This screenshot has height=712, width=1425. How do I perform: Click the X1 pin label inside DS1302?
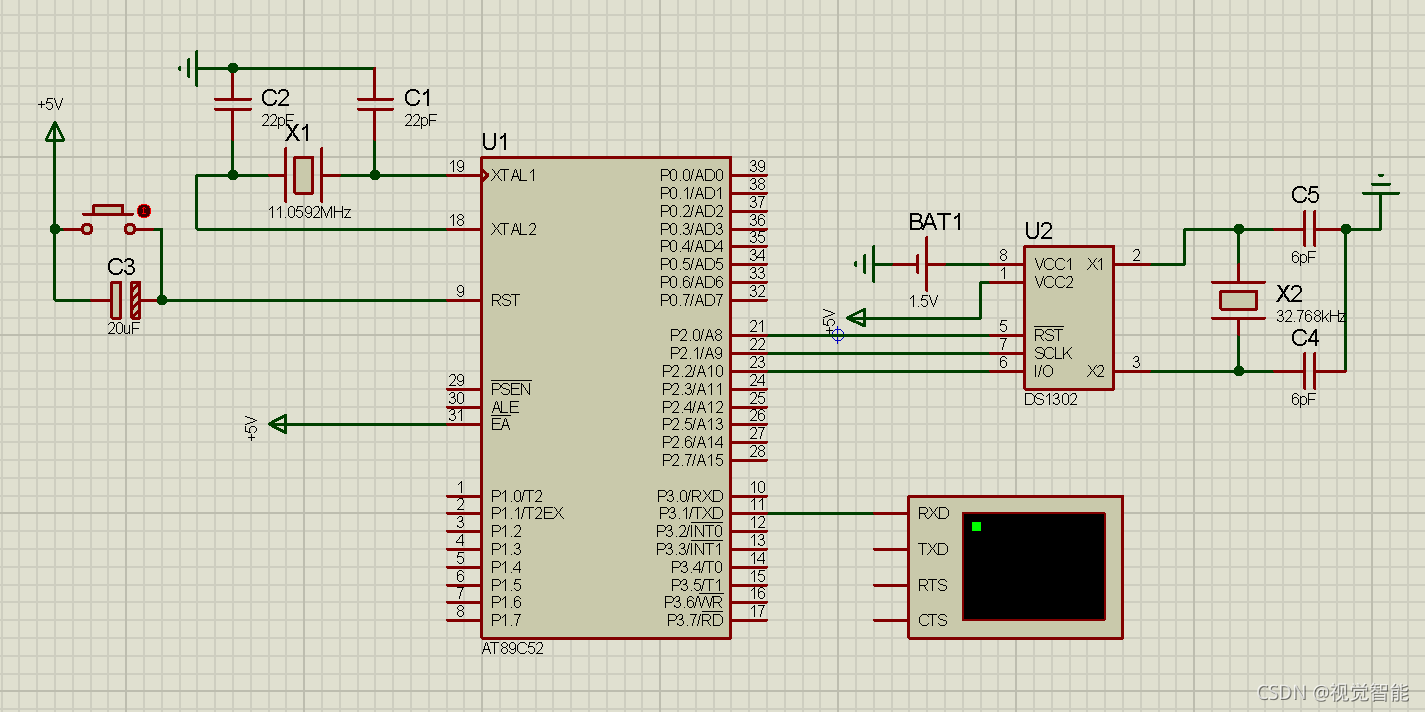(x=1096, y=264)
